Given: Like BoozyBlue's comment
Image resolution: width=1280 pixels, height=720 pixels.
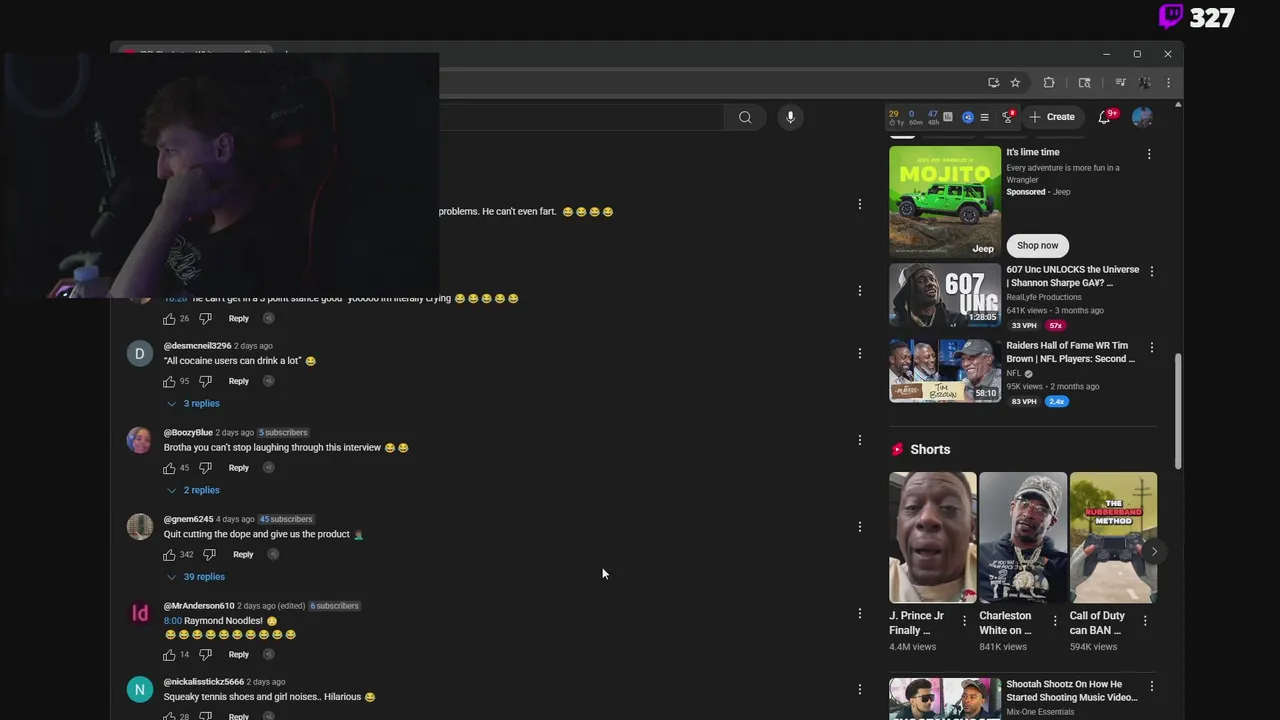Looking at the screenshot, I should tap(169, 468).
